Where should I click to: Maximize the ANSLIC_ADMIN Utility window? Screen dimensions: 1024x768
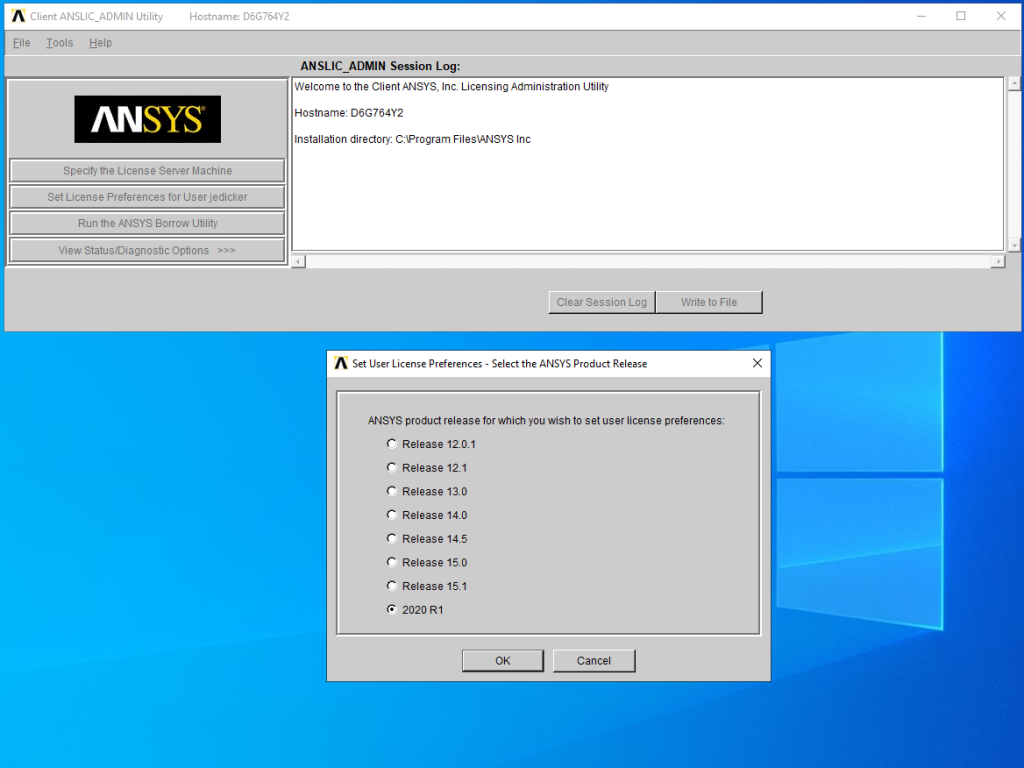(x=961, y=16)
